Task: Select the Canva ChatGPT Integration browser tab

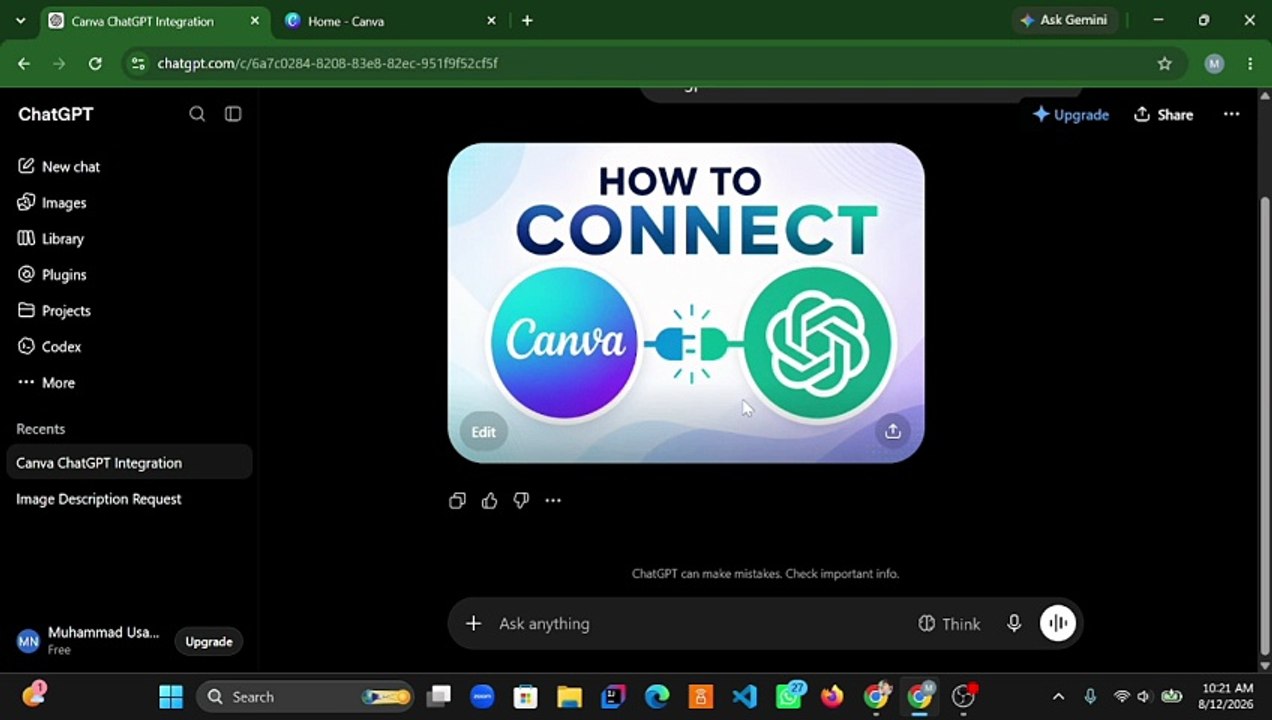Action: coord(155,21)
